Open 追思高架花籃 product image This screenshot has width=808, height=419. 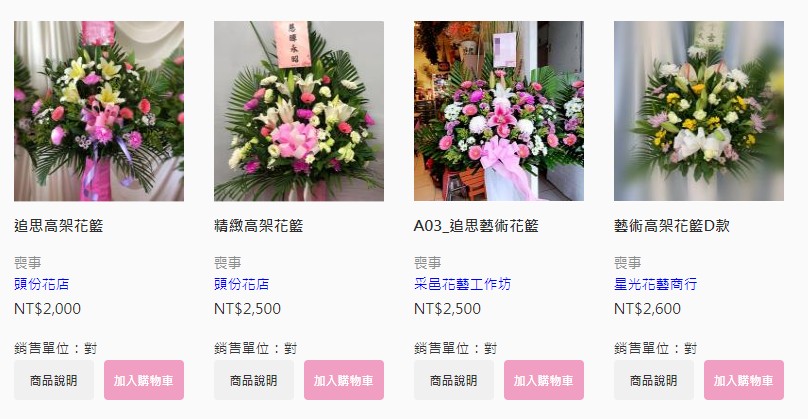click(x=99, y=111)
